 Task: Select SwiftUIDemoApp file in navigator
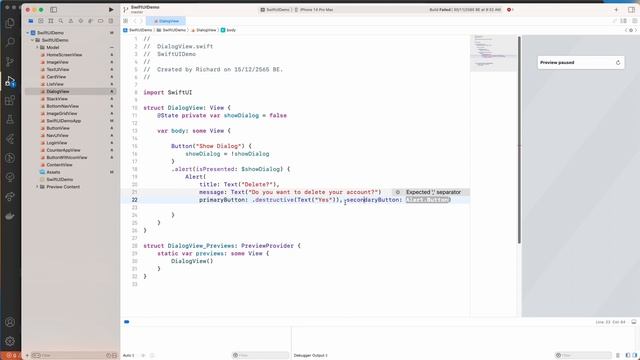pos(63,121)
